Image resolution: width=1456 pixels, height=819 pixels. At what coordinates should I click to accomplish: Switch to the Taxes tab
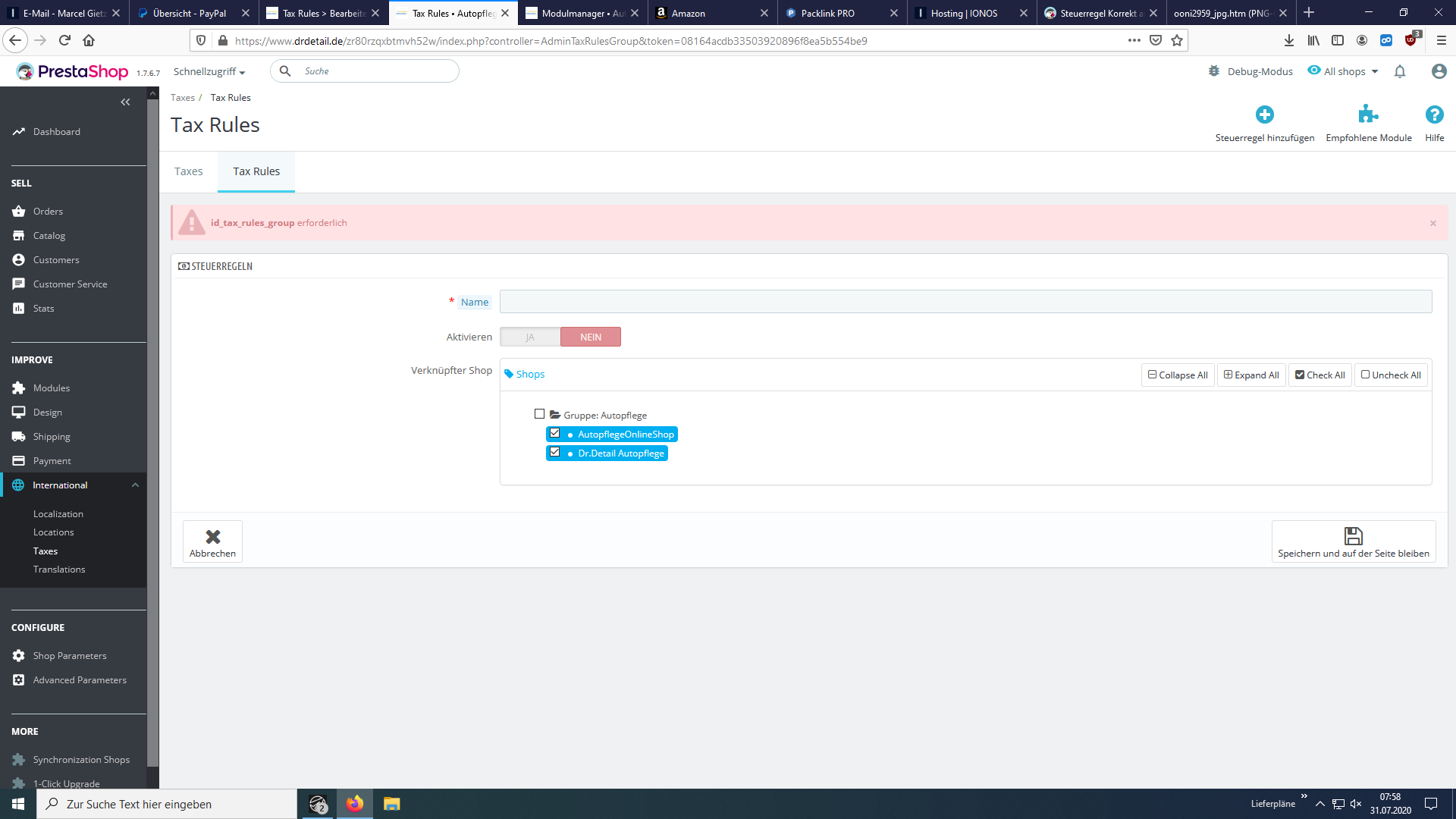click(188, 171)
